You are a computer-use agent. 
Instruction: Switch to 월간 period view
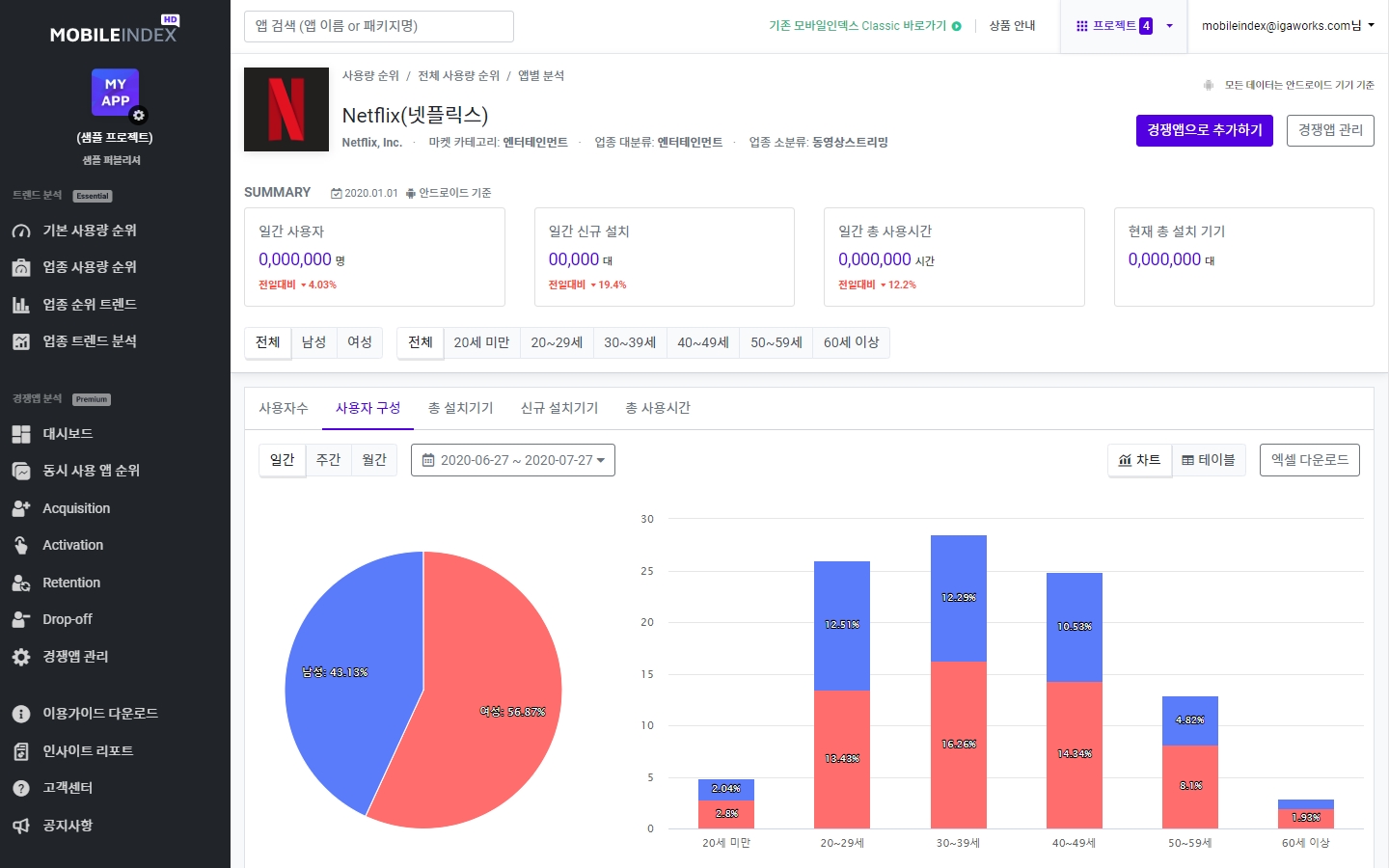[374, 460]
